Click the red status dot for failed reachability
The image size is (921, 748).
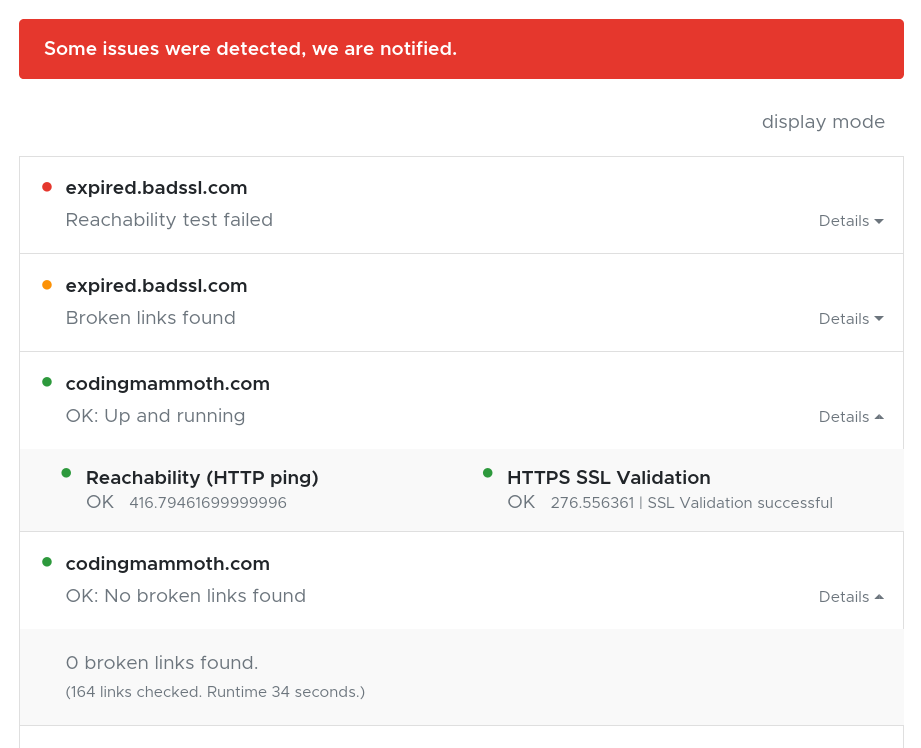pos(47,187)
